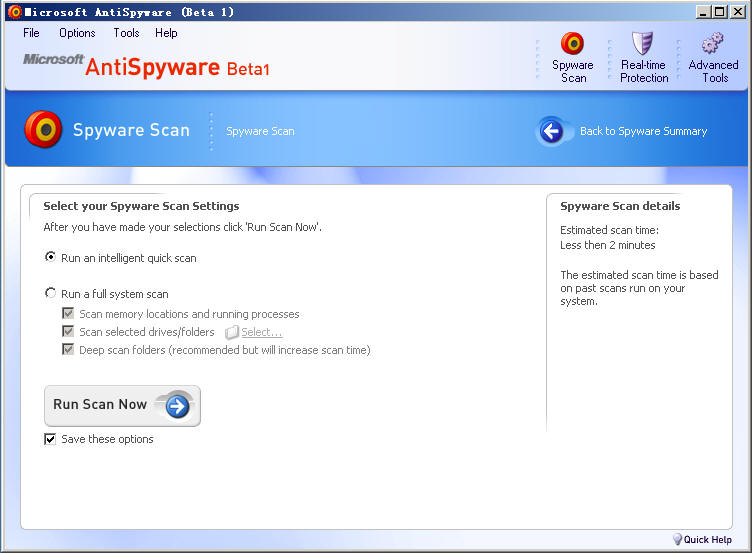This screenshot has width=752, height=553.
Task: Click the folder icon next to Select link
Action: (x=232, y=332)
